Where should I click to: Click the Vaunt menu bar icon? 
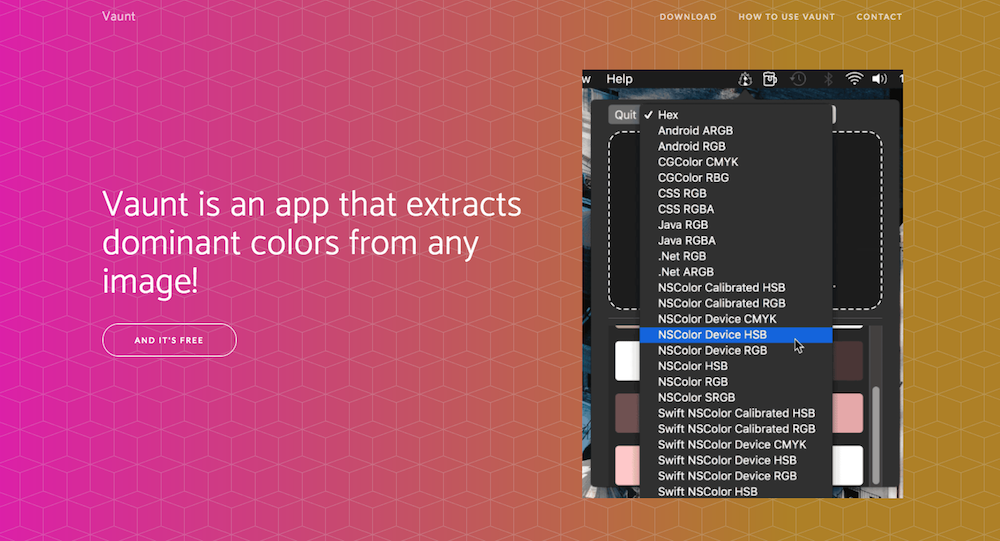pyautogui.click(x=745, y=79)
